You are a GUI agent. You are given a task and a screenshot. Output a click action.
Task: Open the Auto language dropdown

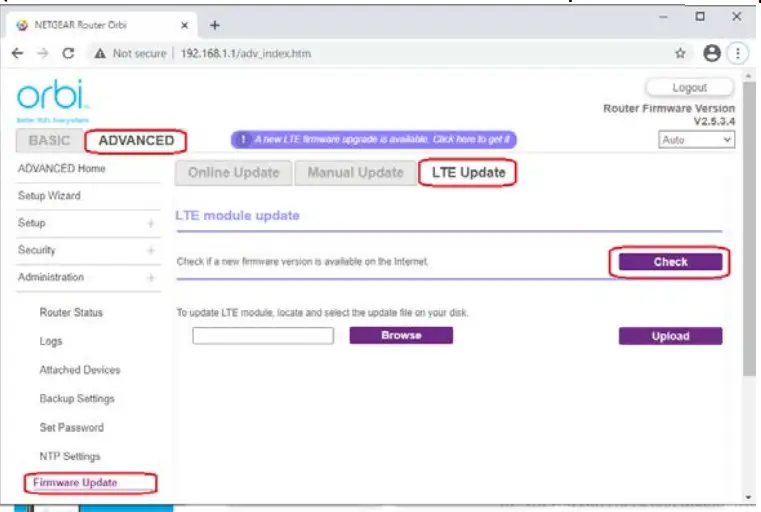tap(696, 140)
